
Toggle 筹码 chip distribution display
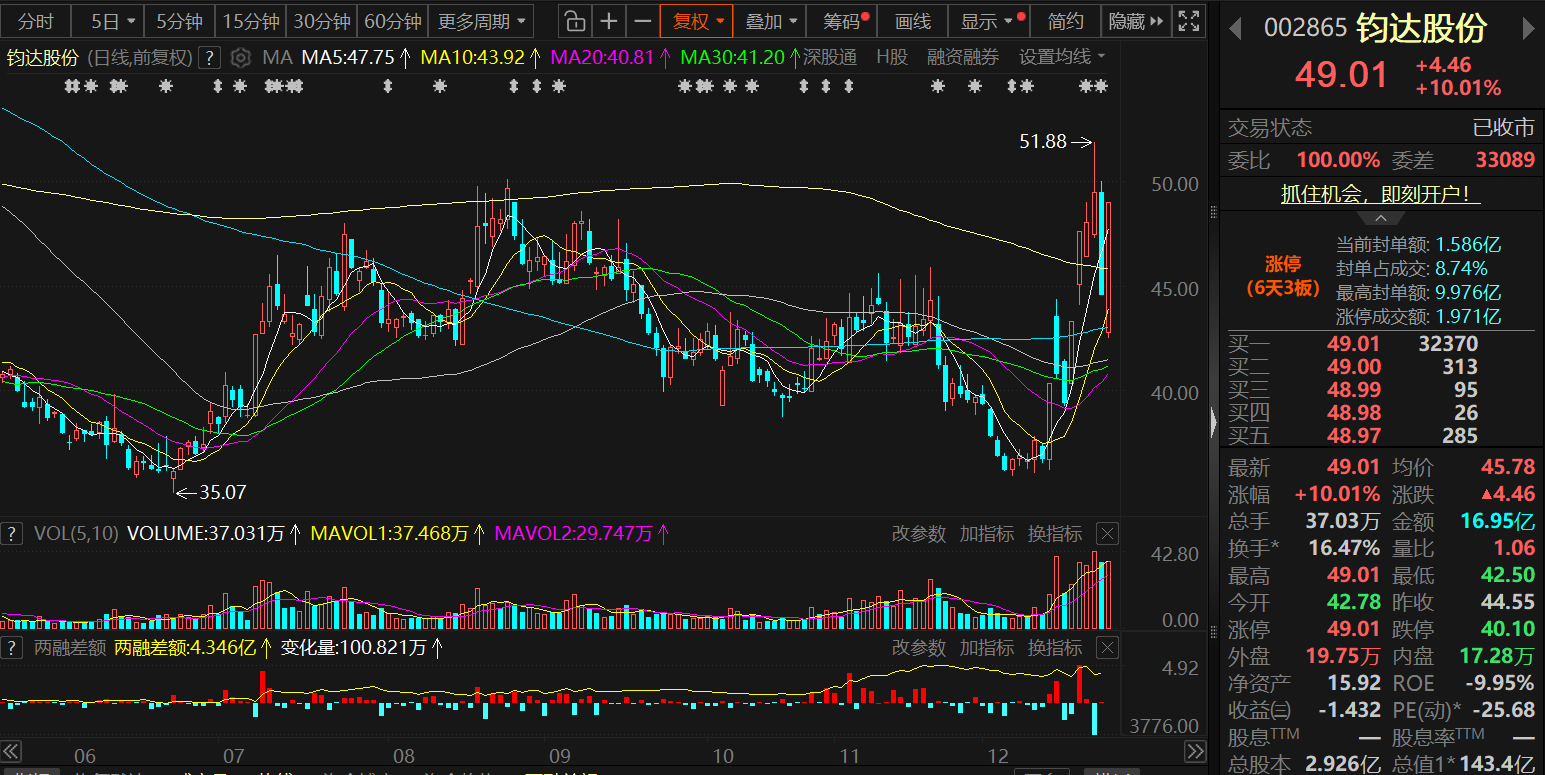[845, 21]
